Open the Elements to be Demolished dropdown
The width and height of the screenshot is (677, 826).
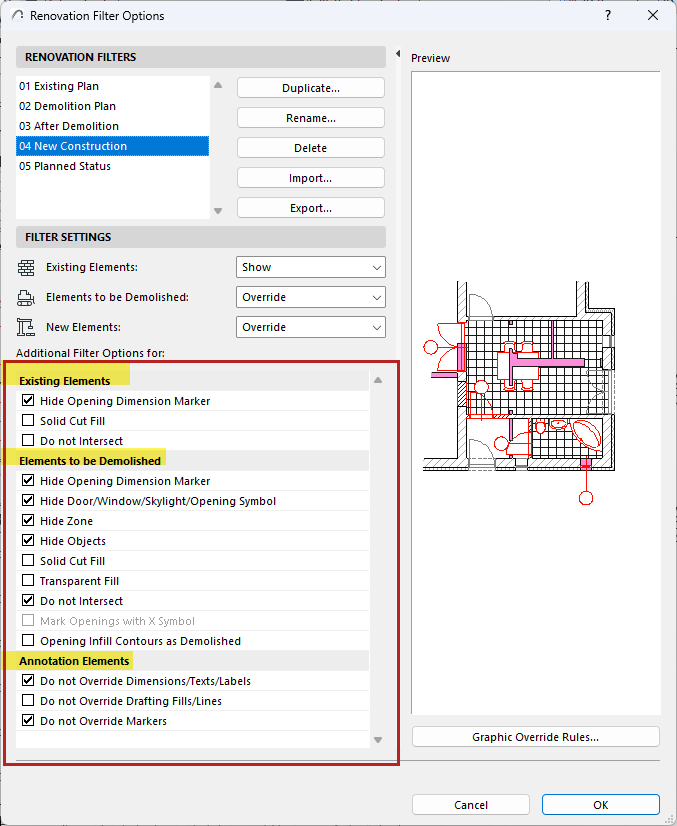pyautogui.click(x=311, y=297)
